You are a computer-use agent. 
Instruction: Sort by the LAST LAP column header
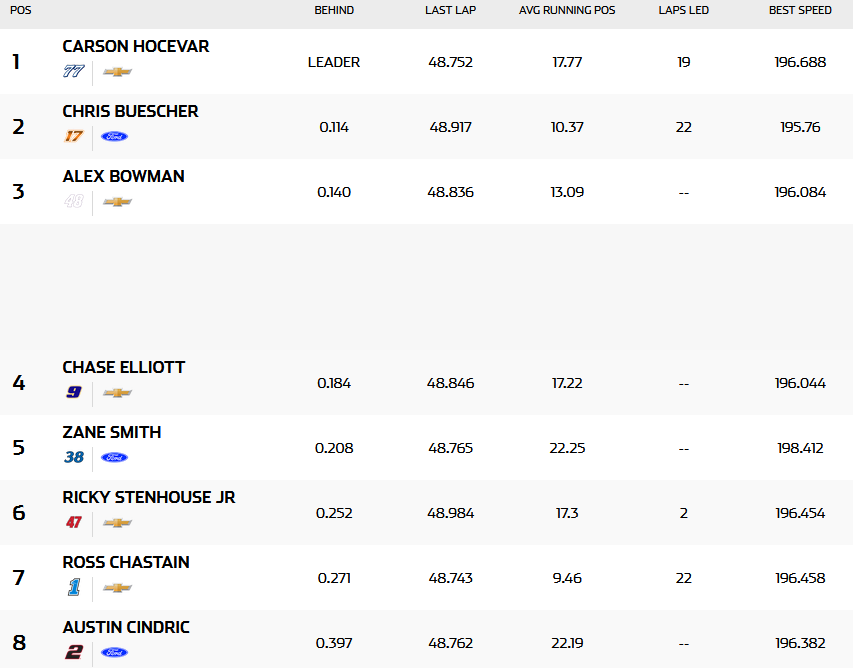click(450, 11)
